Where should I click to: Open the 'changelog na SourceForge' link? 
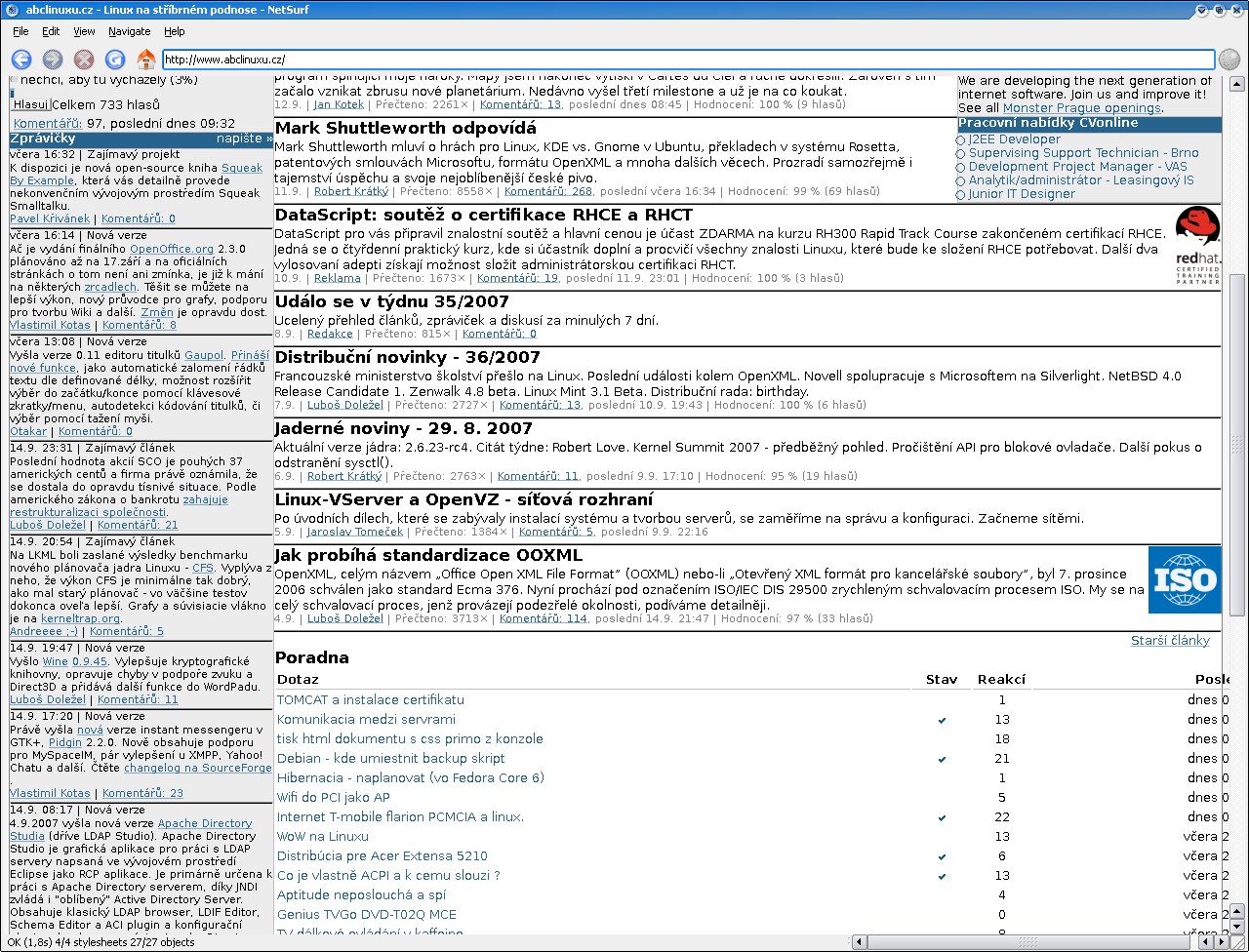pyautogui.click(x=198, y=768)
